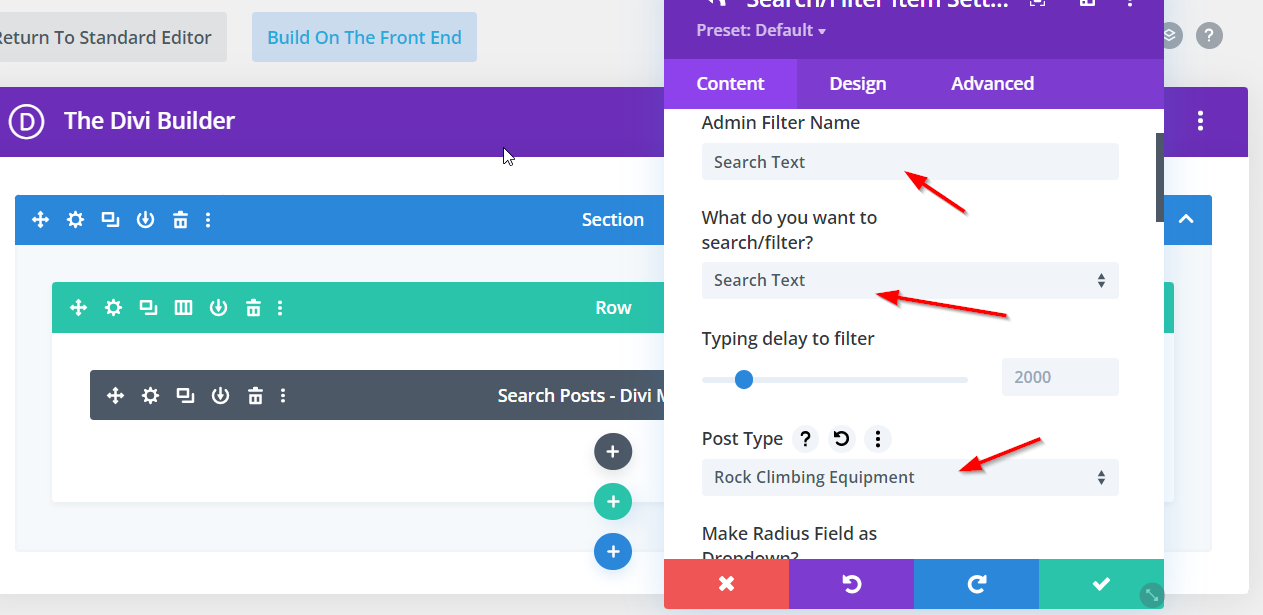Click the Section move handle icon
Screen dimensions: 1263x615
click(40, 220)
